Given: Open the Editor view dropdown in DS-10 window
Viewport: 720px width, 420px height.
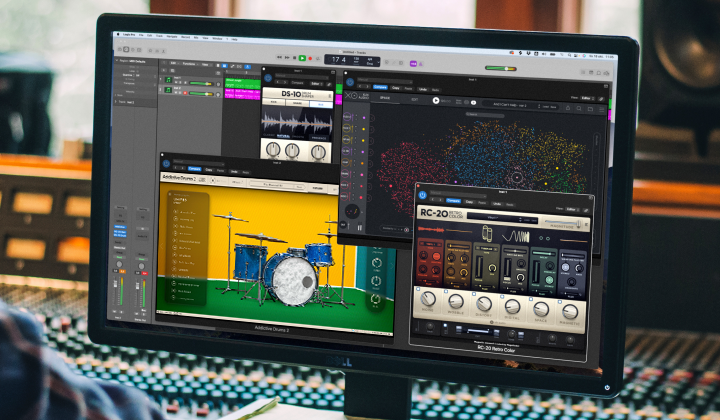Looking at the screenshot, I should [317, 84].
